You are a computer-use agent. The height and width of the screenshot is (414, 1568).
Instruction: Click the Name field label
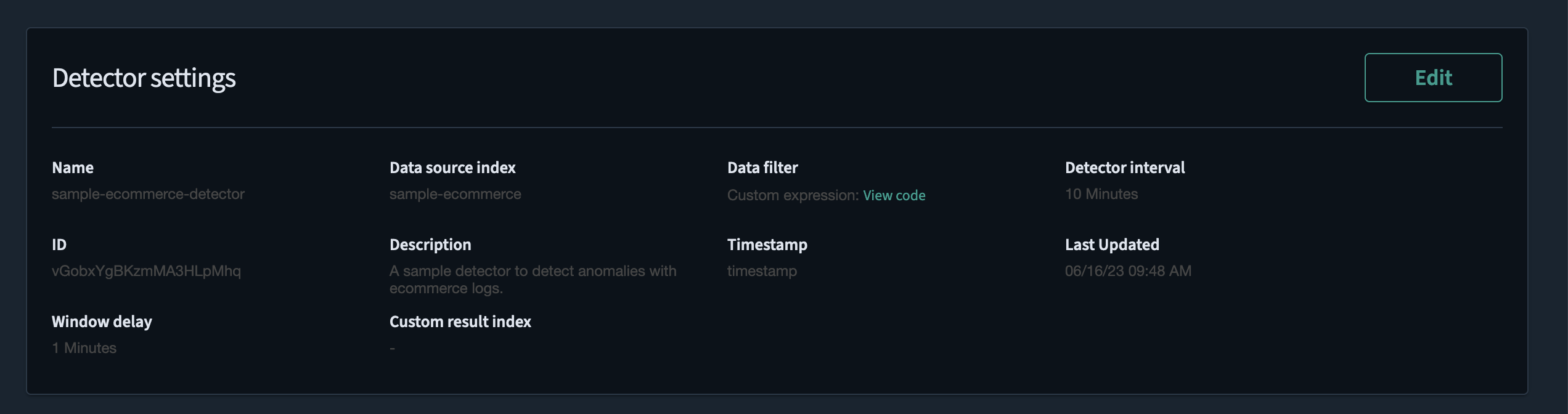click(73, 168)
